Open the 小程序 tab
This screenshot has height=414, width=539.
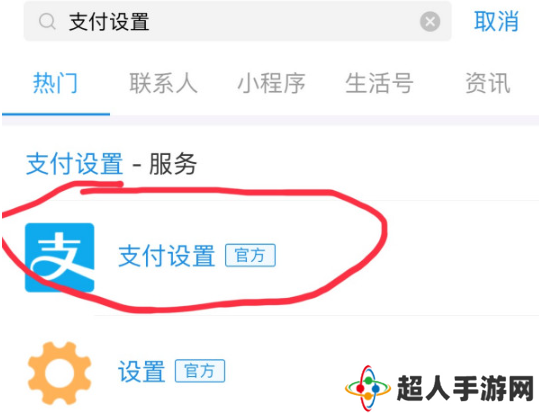272,83
